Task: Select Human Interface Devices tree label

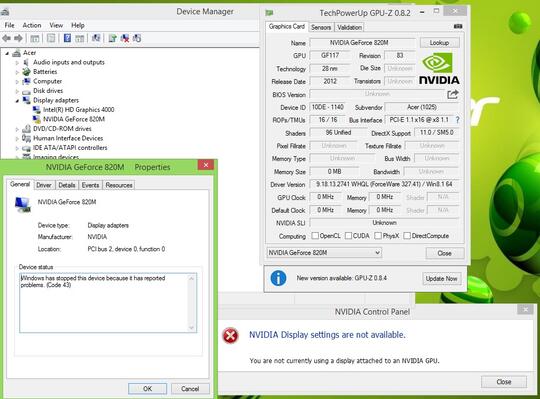Action: click(x=68, y=138)
